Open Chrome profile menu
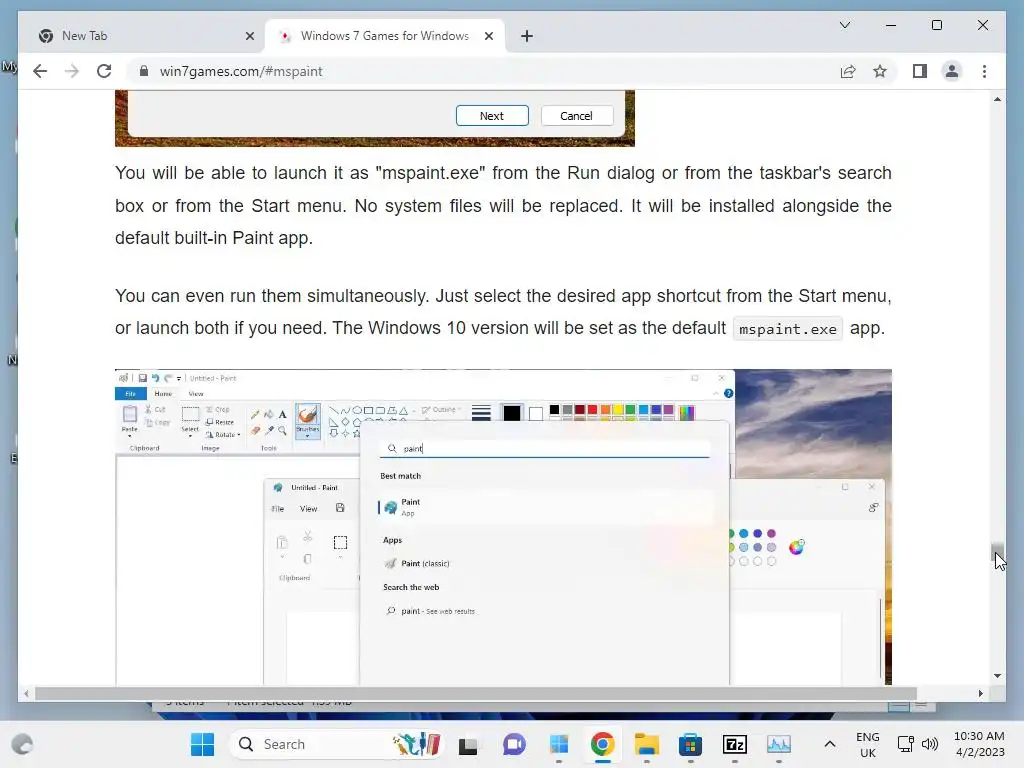Viewport: 1024px width, 768px height. click(x=952, y=71)
